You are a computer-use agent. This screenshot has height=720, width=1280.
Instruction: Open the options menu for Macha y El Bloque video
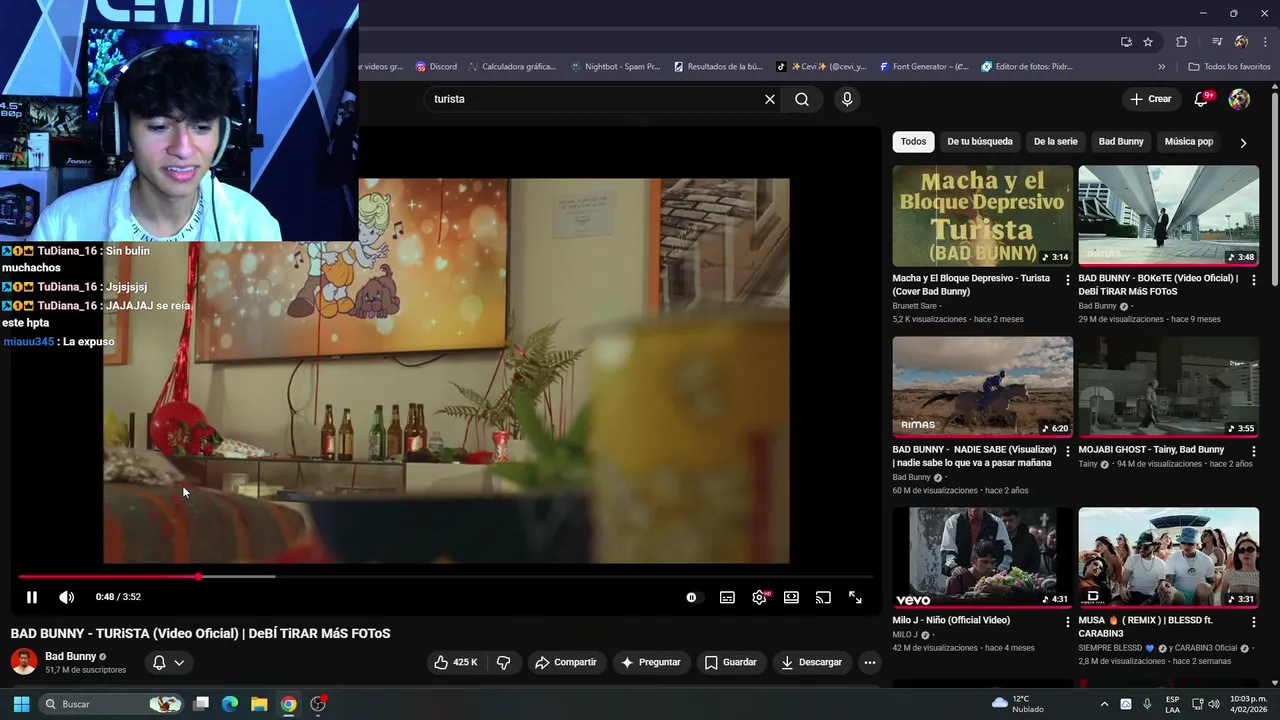tap(1067, 280)
